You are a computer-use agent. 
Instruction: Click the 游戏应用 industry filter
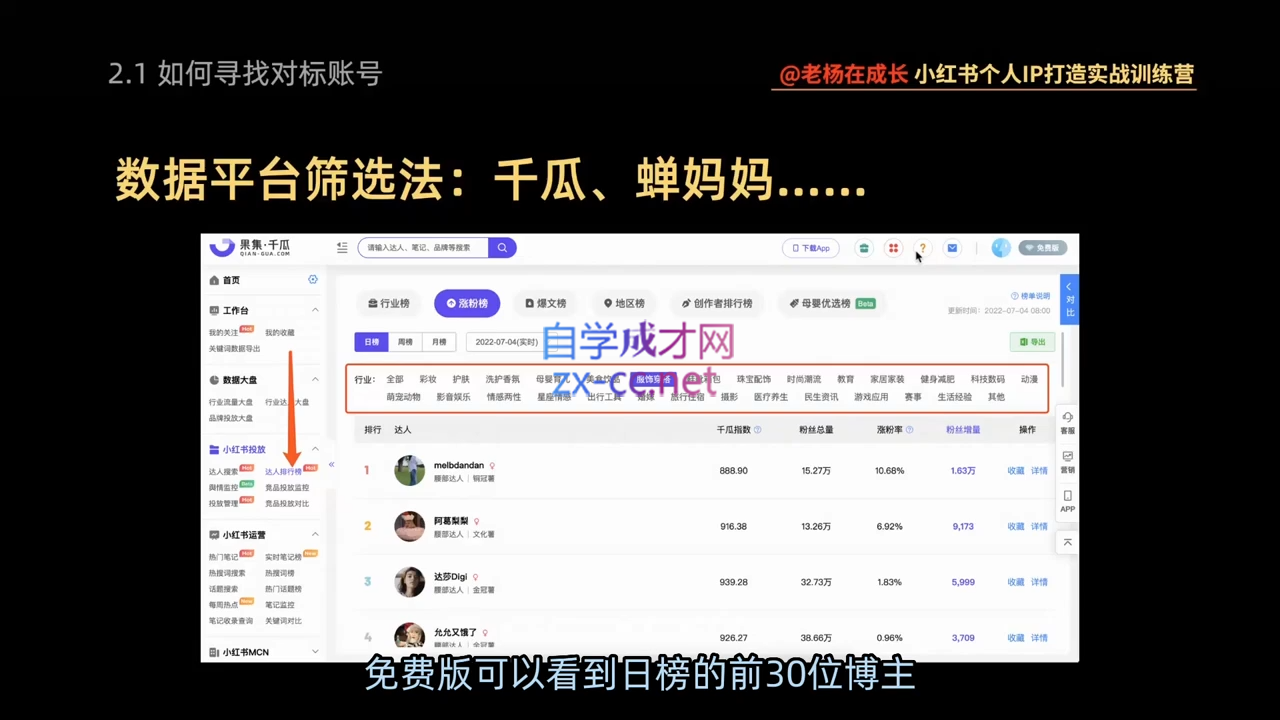coord(871,397)
